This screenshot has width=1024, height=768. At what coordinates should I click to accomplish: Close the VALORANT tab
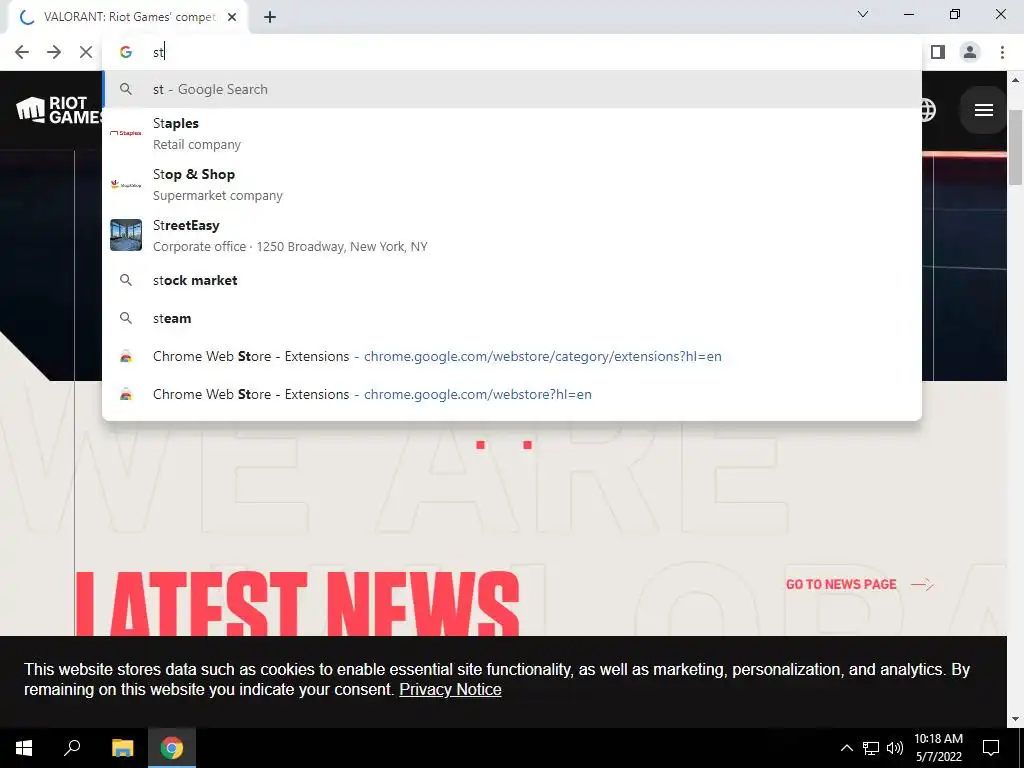(x=232, y=18)
